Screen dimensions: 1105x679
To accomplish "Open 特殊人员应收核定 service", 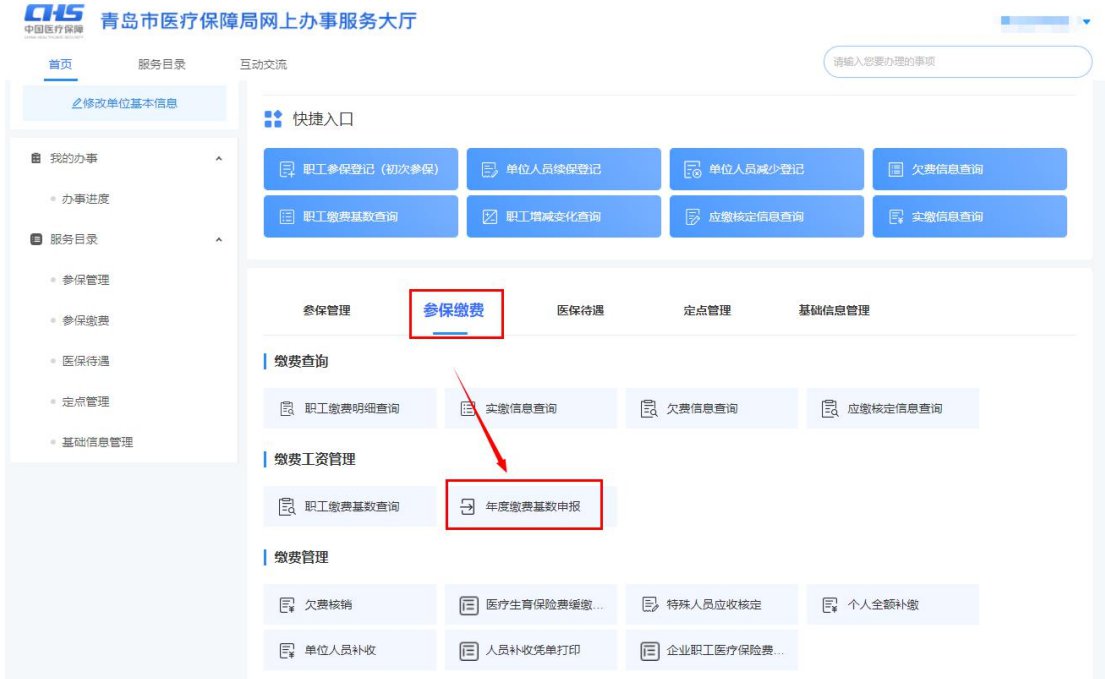I will point(712,605).
